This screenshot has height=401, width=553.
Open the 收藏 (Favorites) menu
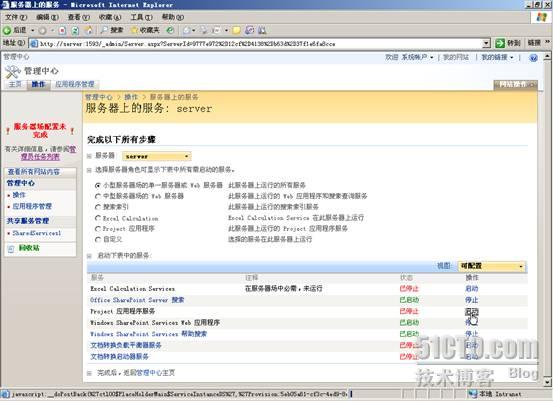(x=110, y=17)
